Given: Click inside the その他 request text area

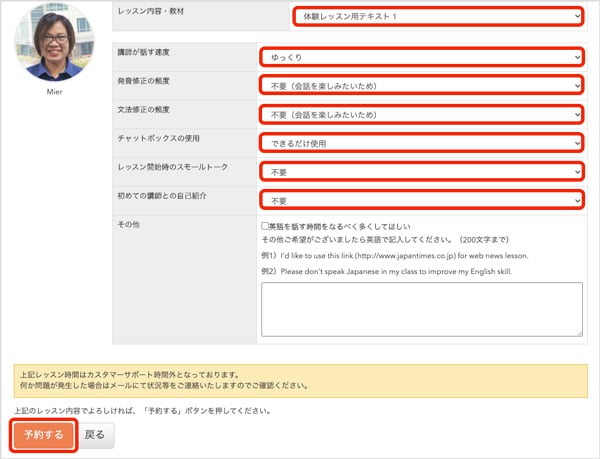Looking at the screenshot, I should (421, 308).
